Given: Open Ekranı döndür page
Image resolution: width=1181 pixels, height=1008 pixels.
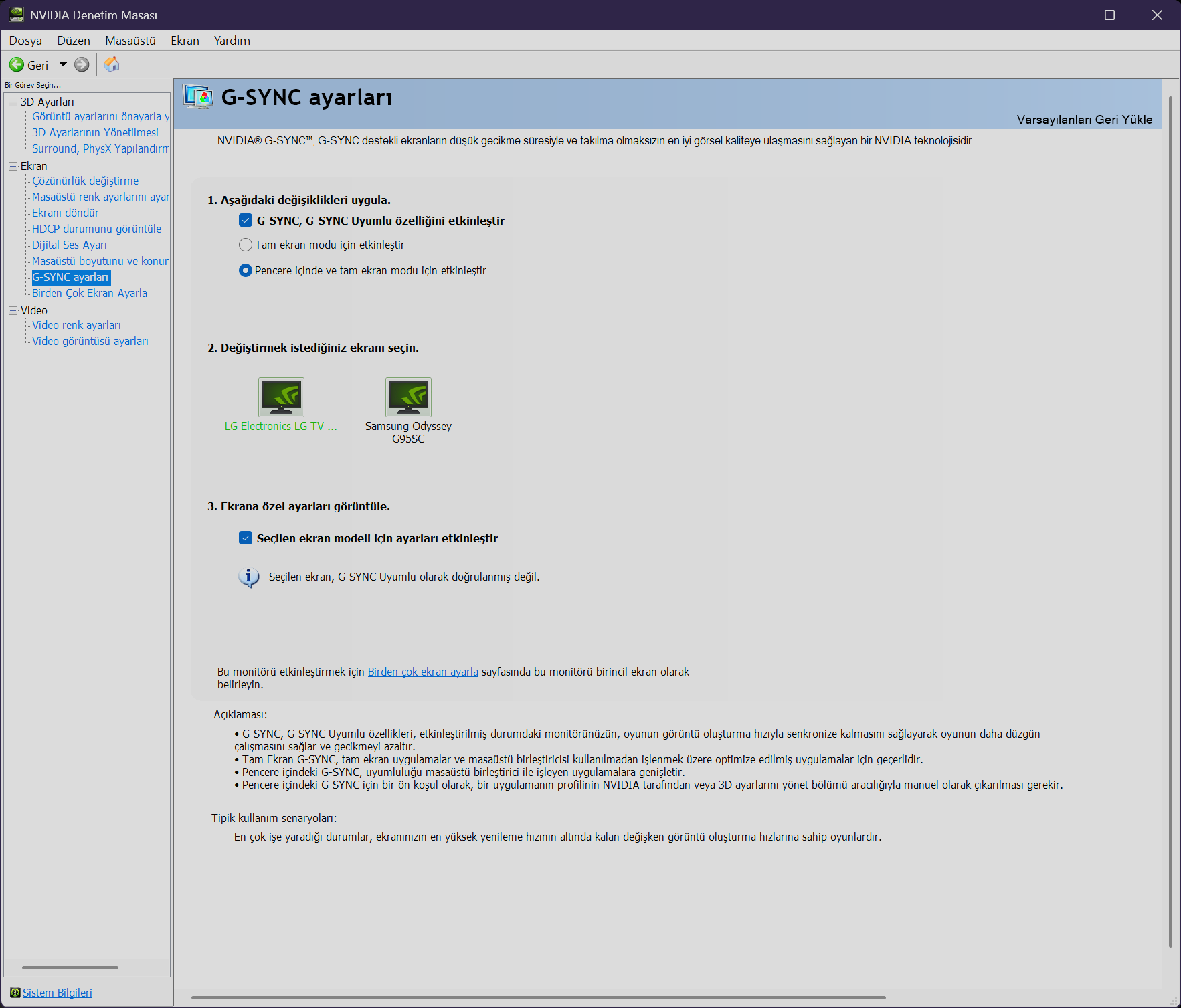Looking at the screenshot, I should click(x=66, y=213).
